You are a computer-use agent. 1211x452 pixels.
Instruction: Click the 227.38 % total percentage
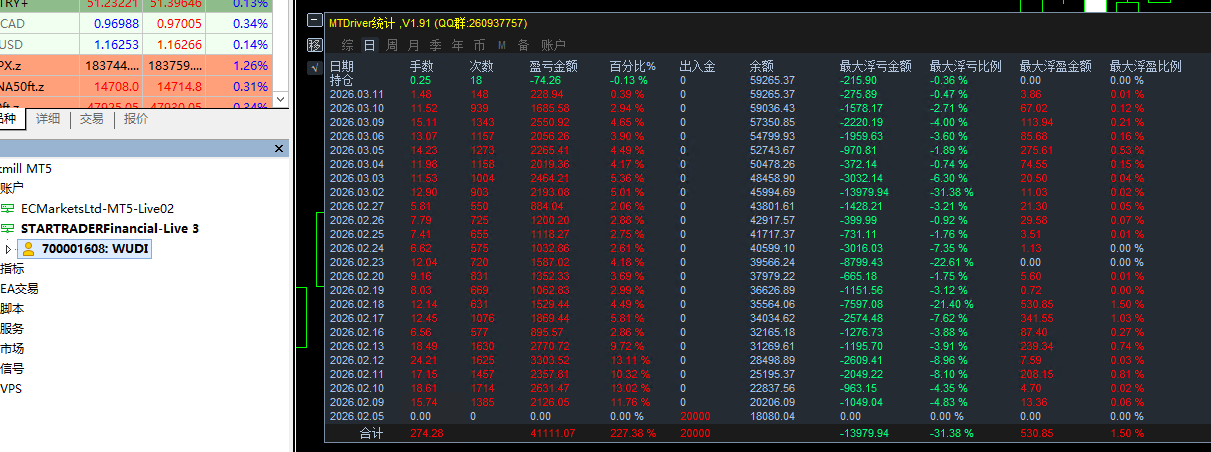(632, 433)
